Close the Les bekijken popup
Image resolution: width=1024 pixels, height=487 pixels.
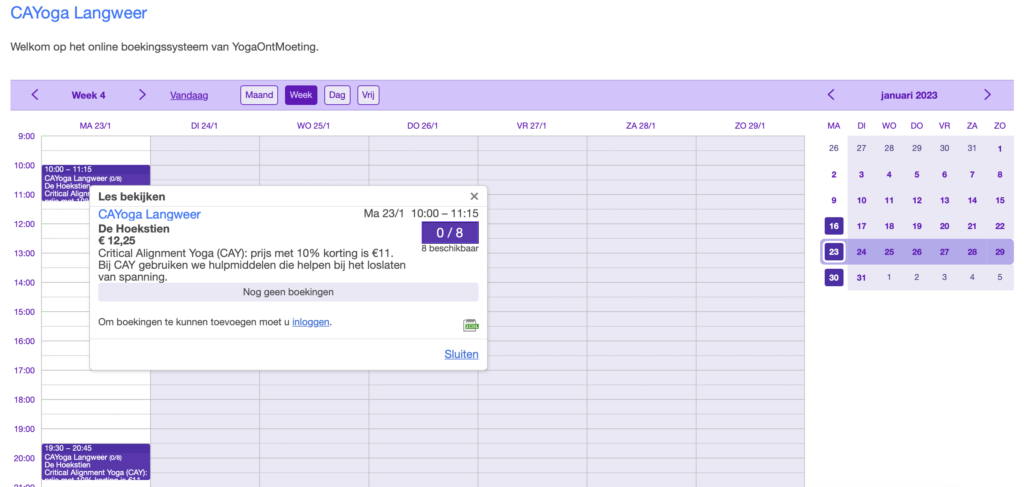474,196
